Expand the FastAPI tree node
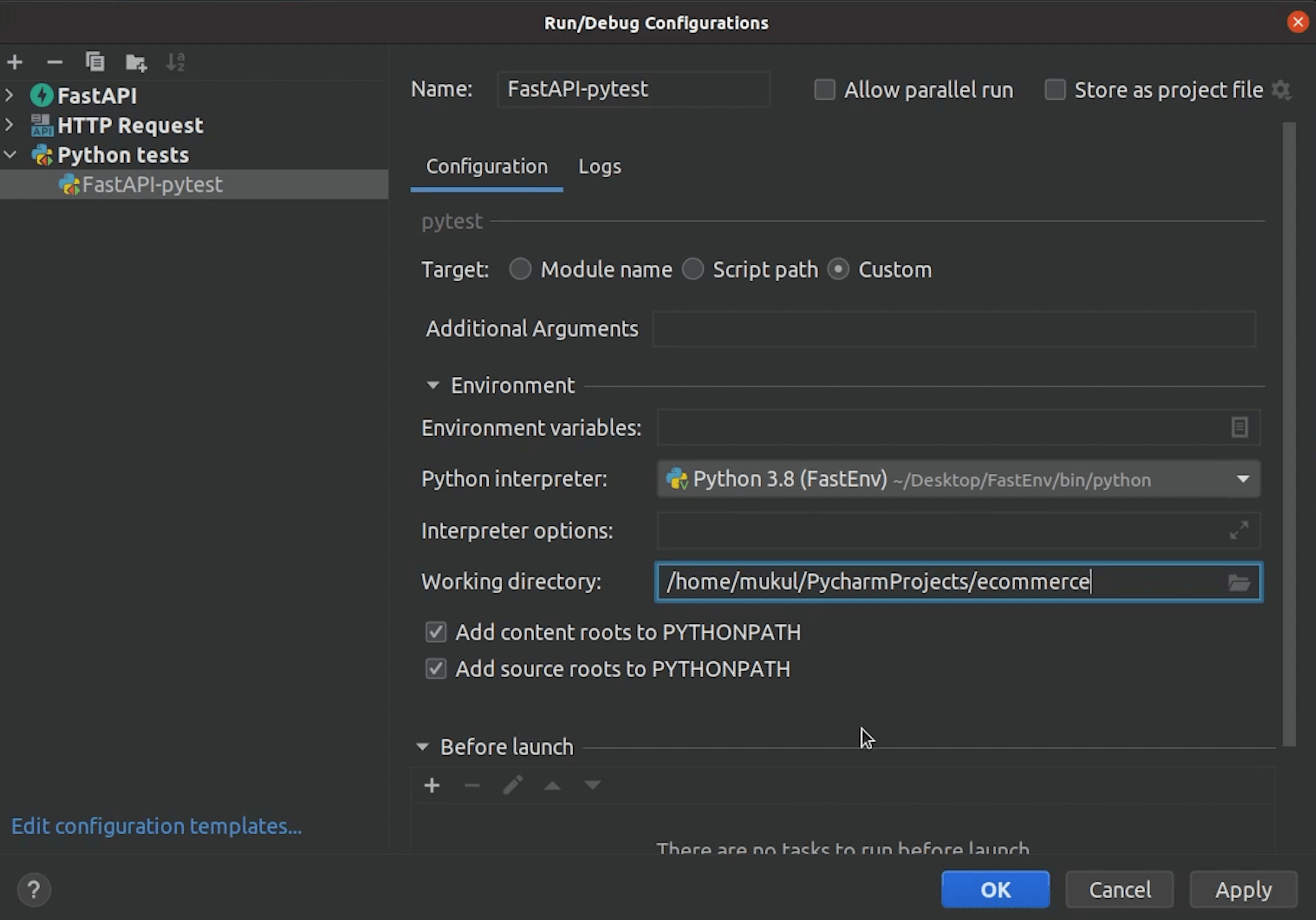Viewport: 1316px width, 920px height. 9,95
